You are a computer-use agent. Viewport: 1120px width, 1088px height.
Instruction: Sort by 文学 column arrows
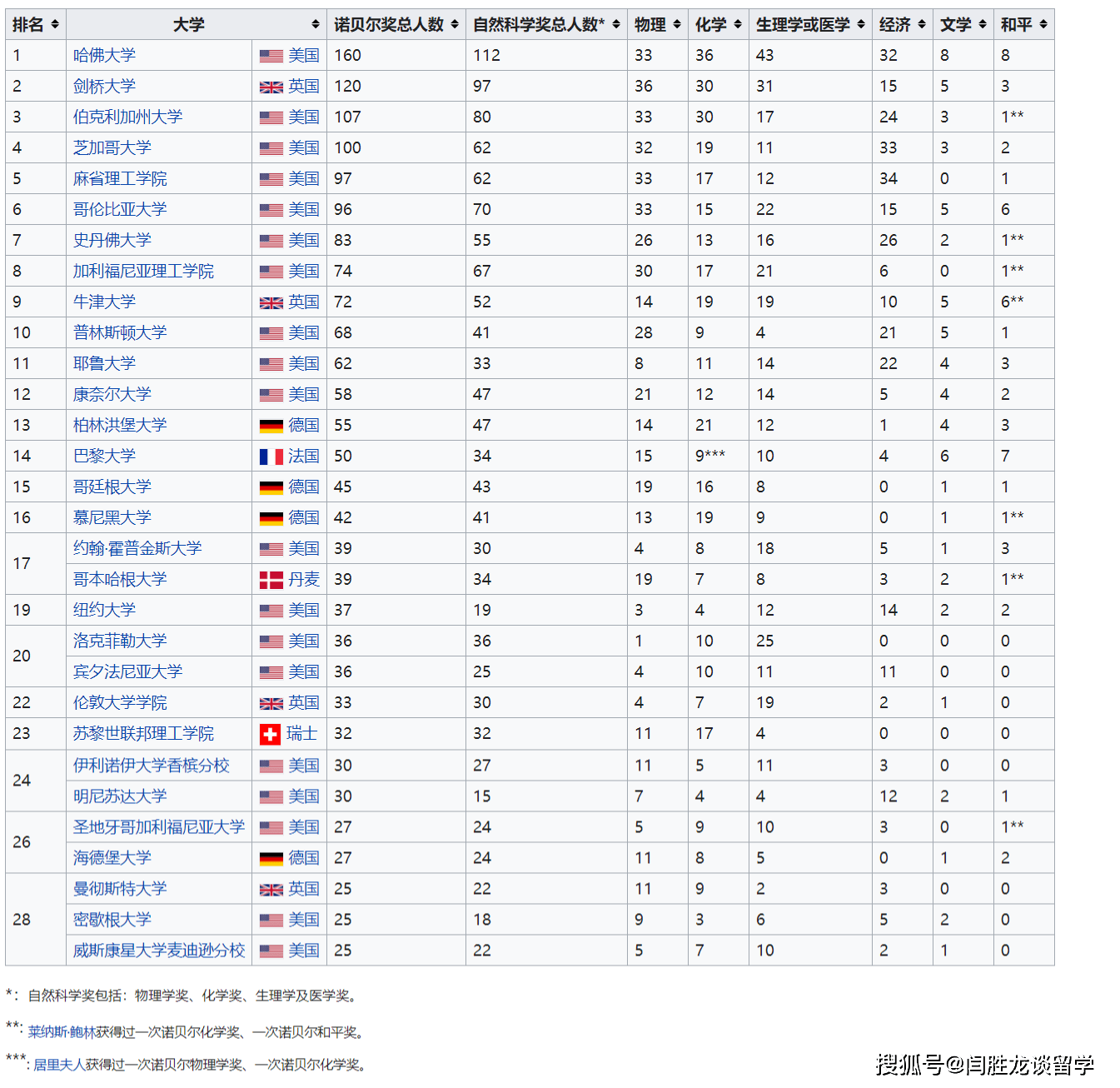[983, 25]
